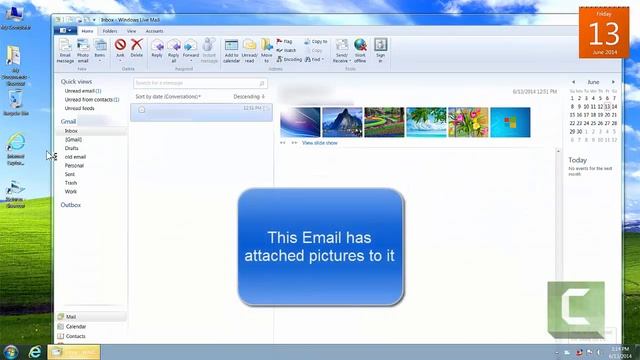The image size is (640, 360).
Task: Click Send/Receive button
Action: click(x=342, y=51)
